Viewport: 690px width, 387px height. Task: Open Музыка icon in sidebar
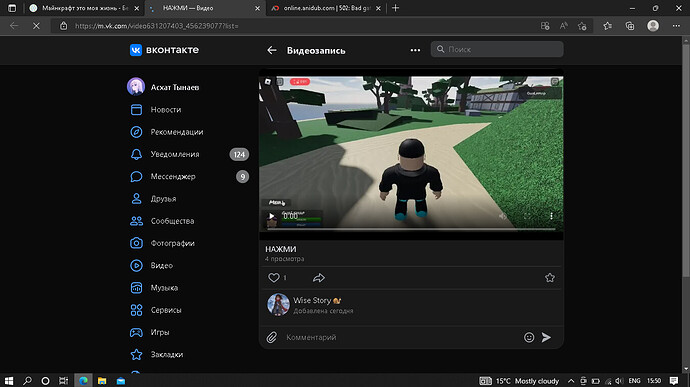point(136,287)
